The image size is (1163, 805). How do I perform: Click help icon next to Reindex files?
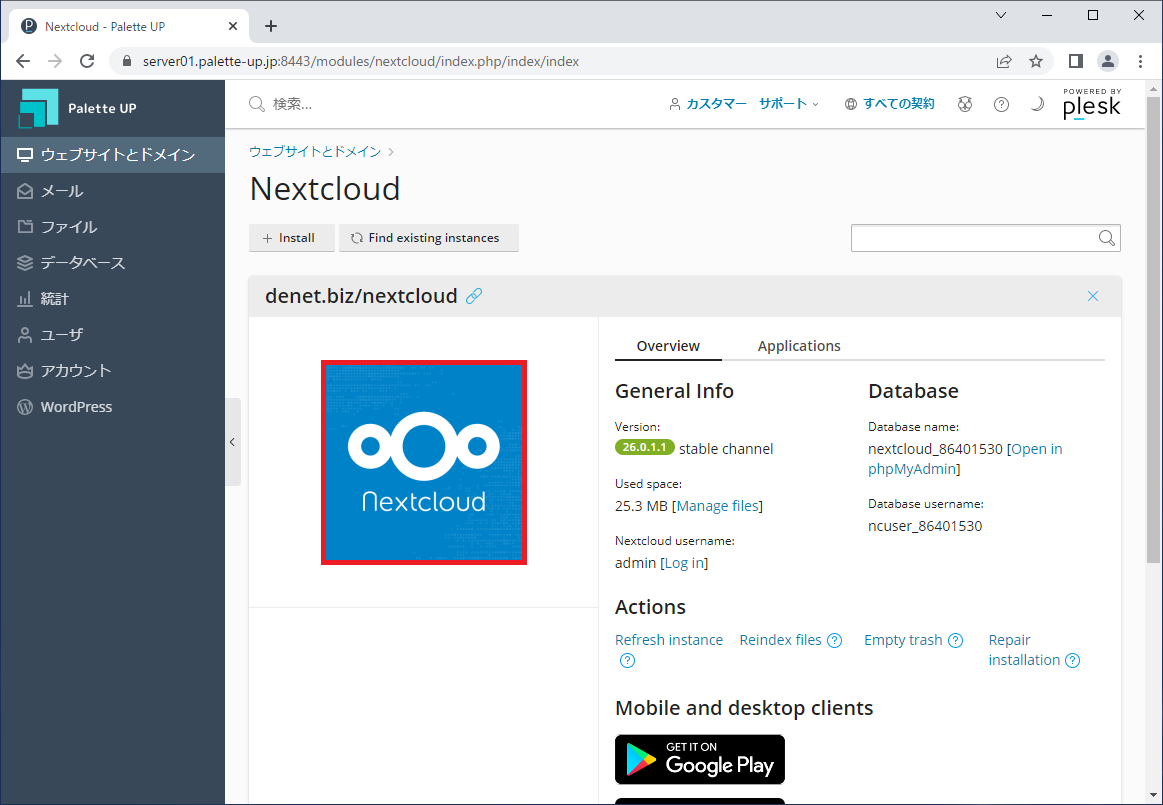point(834,640)
